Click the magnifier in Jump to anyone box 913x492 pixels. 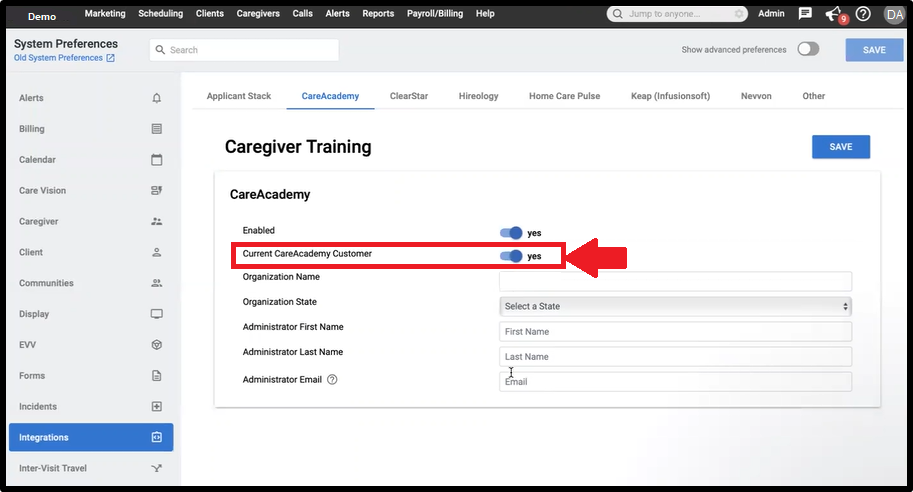click(x=617, y=13)
